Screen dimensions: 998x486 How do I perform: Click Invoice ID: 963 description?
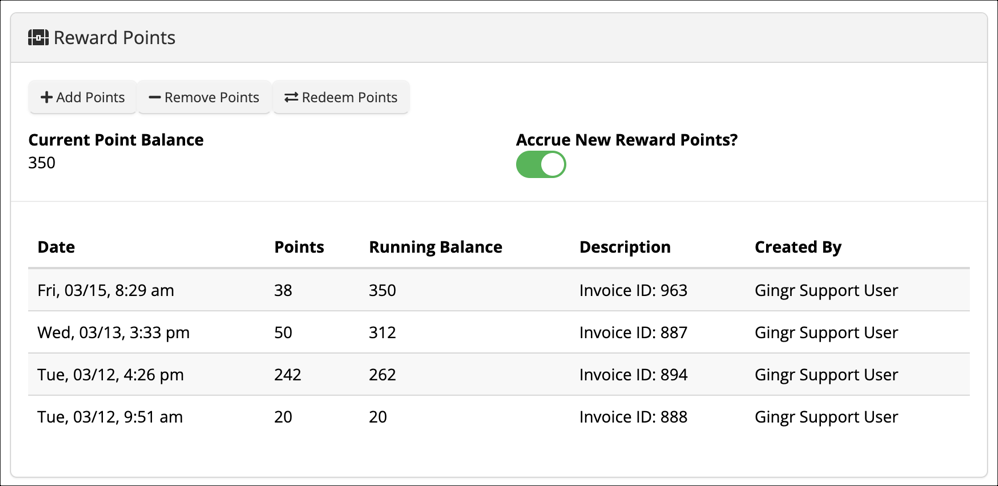(633, 291)
